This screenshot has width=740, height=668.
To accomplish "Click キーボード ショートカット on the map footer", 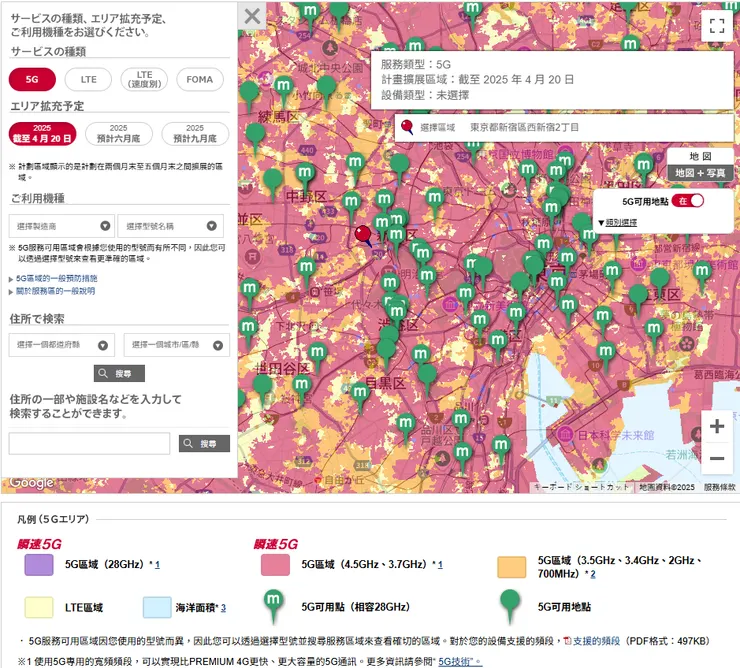I will click(x=582, y=487).
